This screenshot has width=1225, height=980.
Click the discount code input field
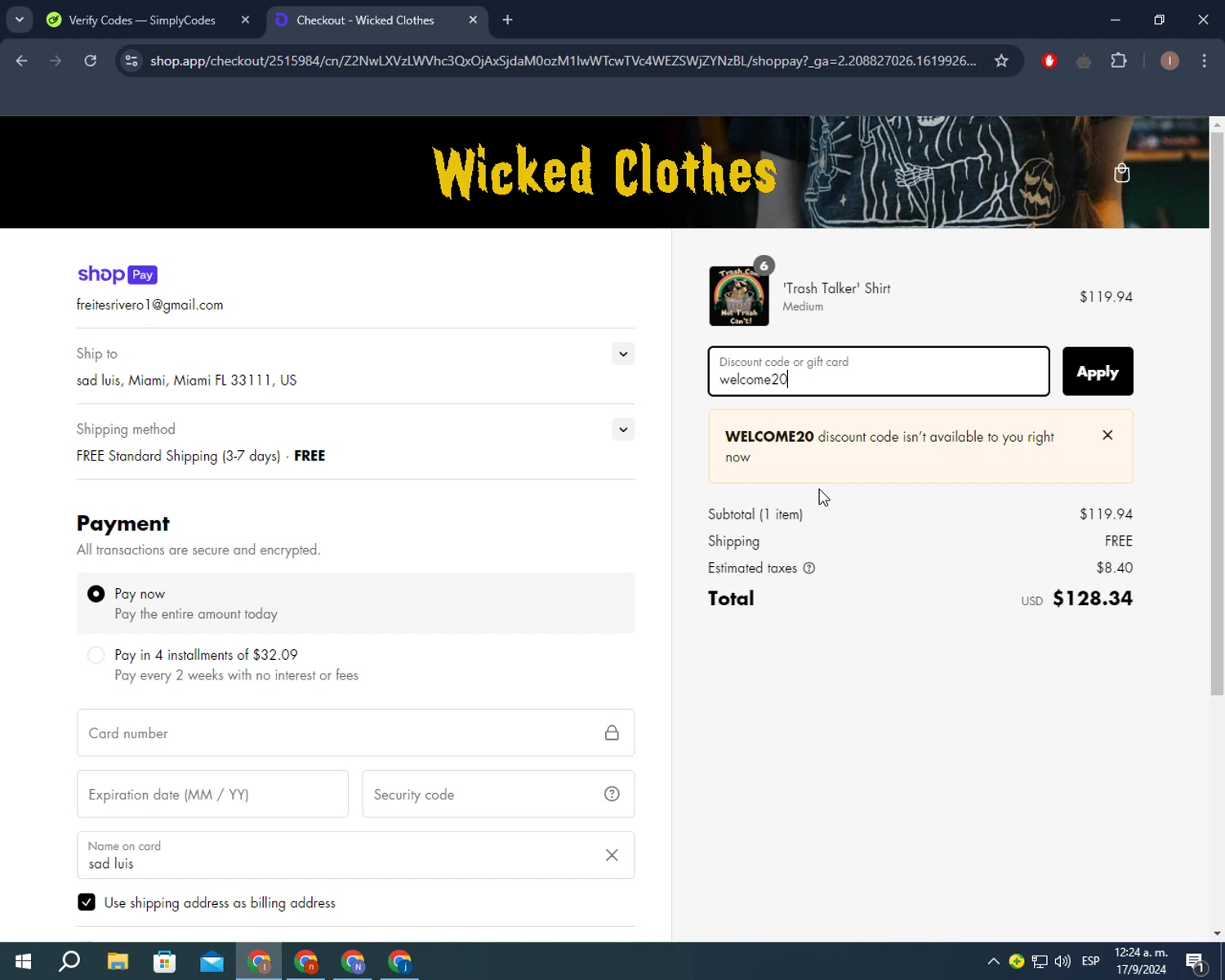[x=879, y=372]
